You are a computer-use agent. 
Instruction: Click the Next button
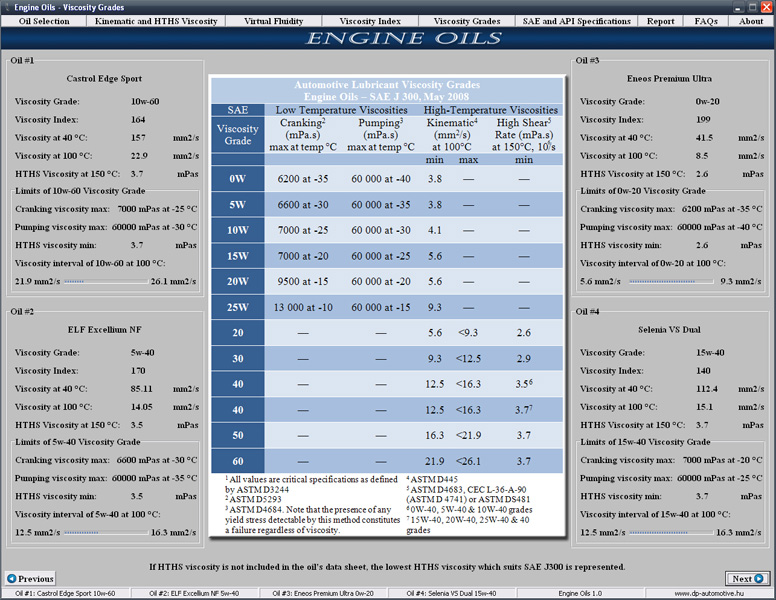(x=747, y=578)
